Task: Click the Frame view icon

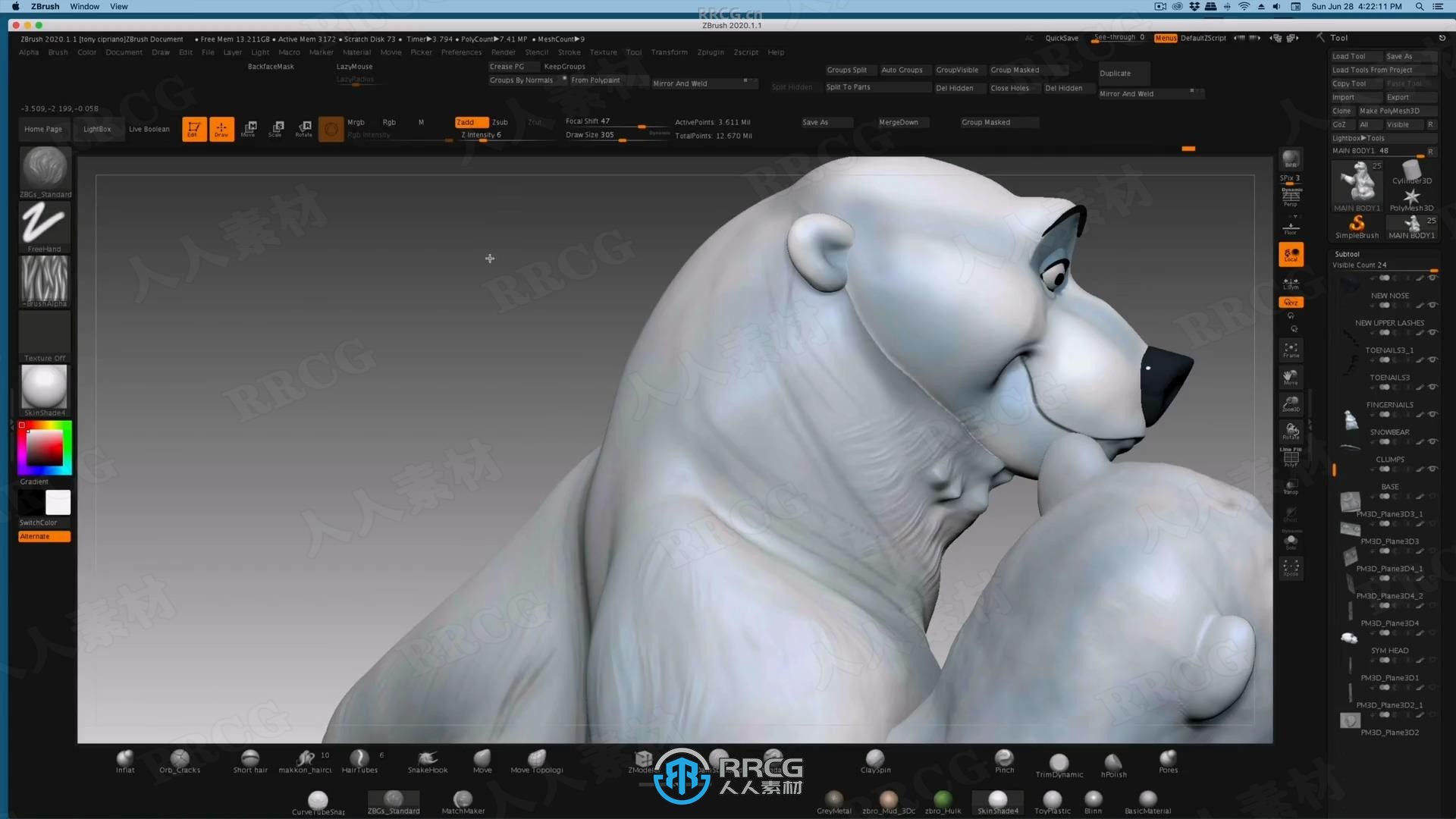Action: 1291,350
